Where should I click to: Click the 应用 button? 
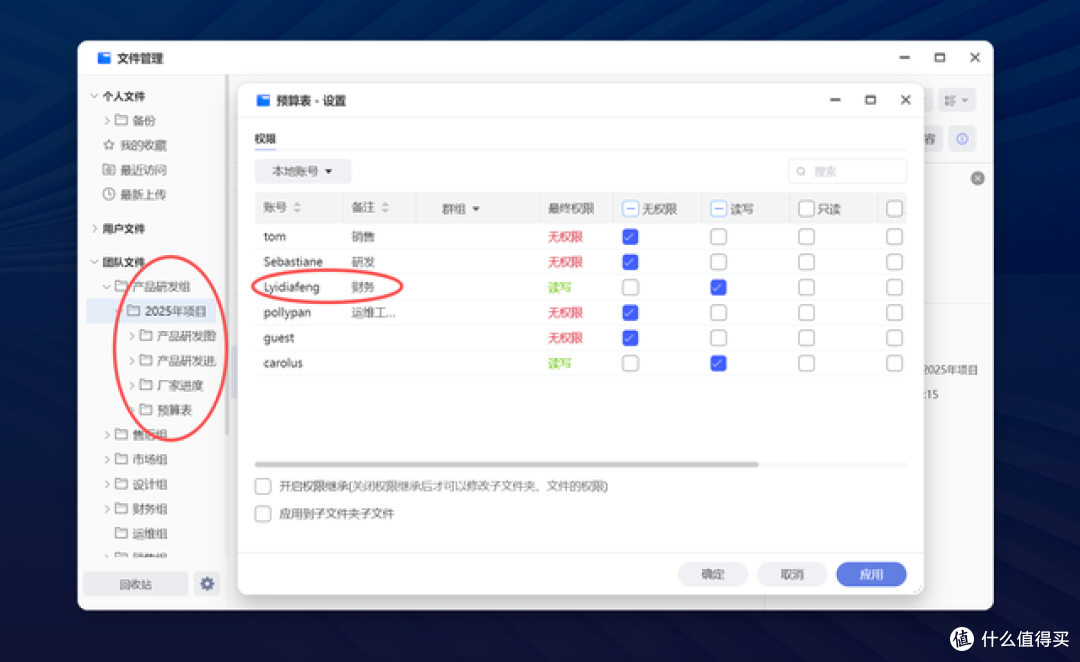click(x=871, y=574)
